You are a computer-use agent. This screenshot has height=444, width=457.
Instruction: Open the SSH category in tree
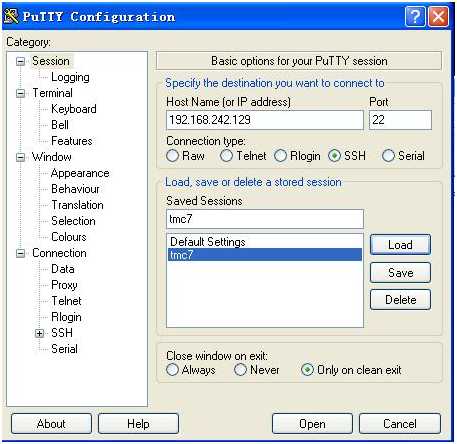(62, 333)
